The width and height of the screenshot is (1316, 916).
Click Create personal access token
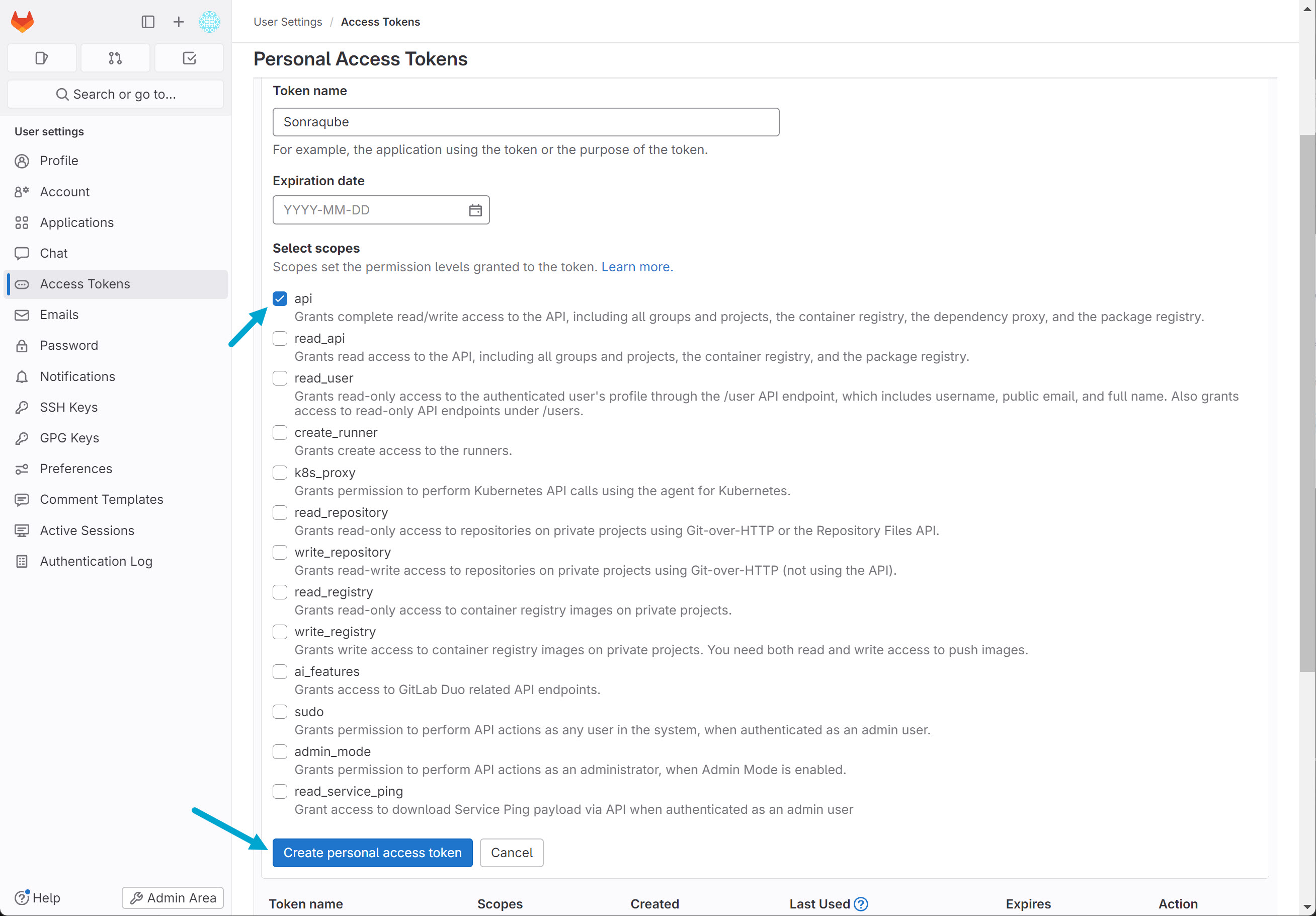[x=372, y=853]
